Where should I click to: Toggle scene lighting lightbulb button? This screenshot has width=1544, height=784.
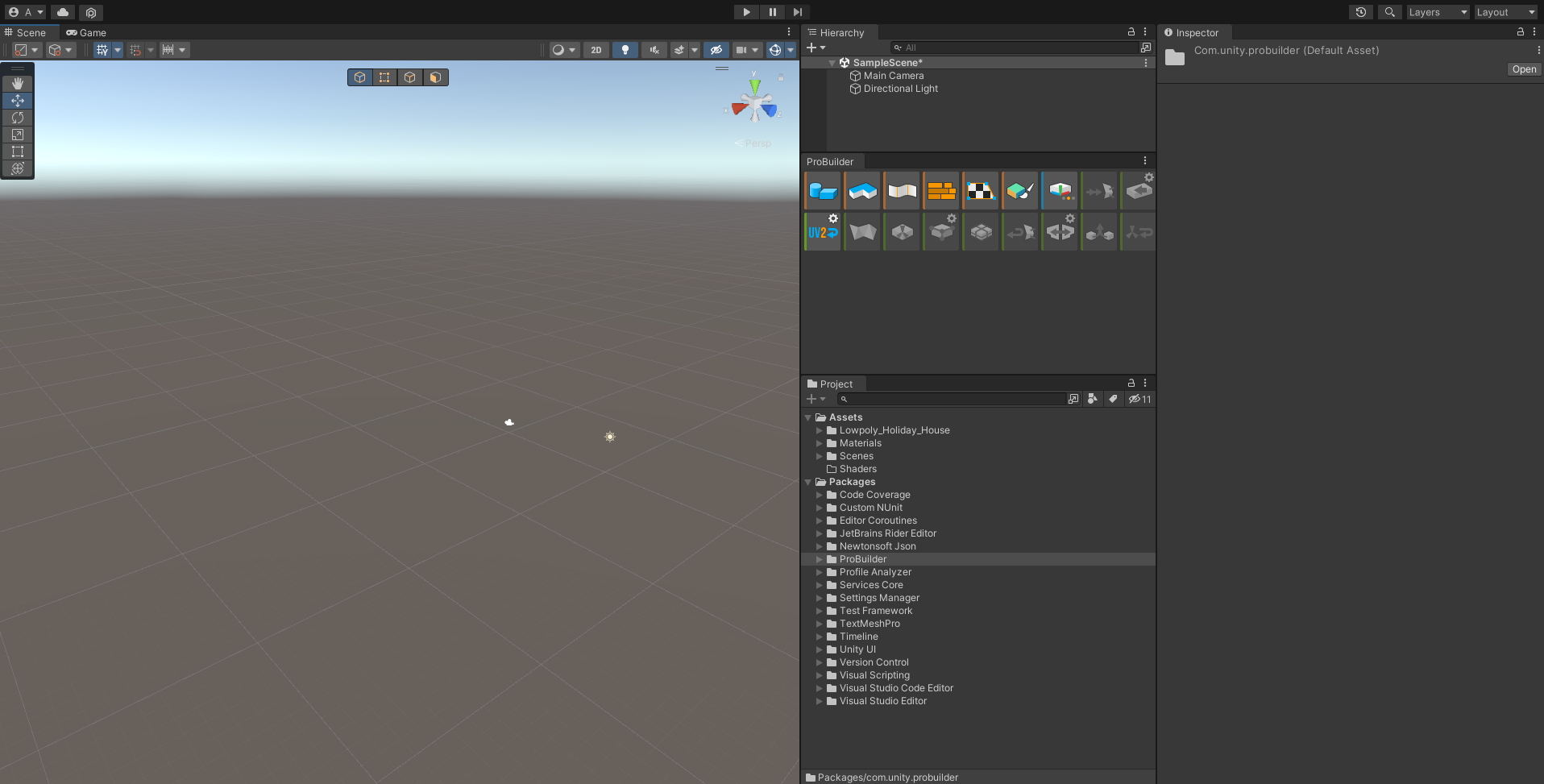pos(625,50)
